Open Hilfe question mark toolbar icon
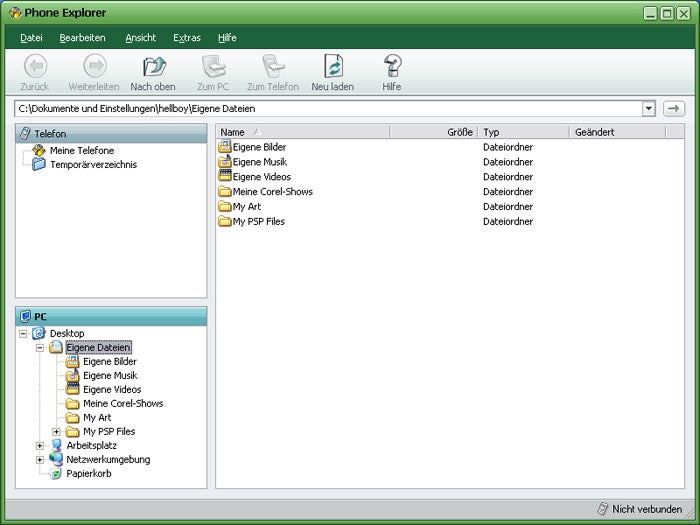The width and height of the screenshot is (700, 525). point(392,66)
